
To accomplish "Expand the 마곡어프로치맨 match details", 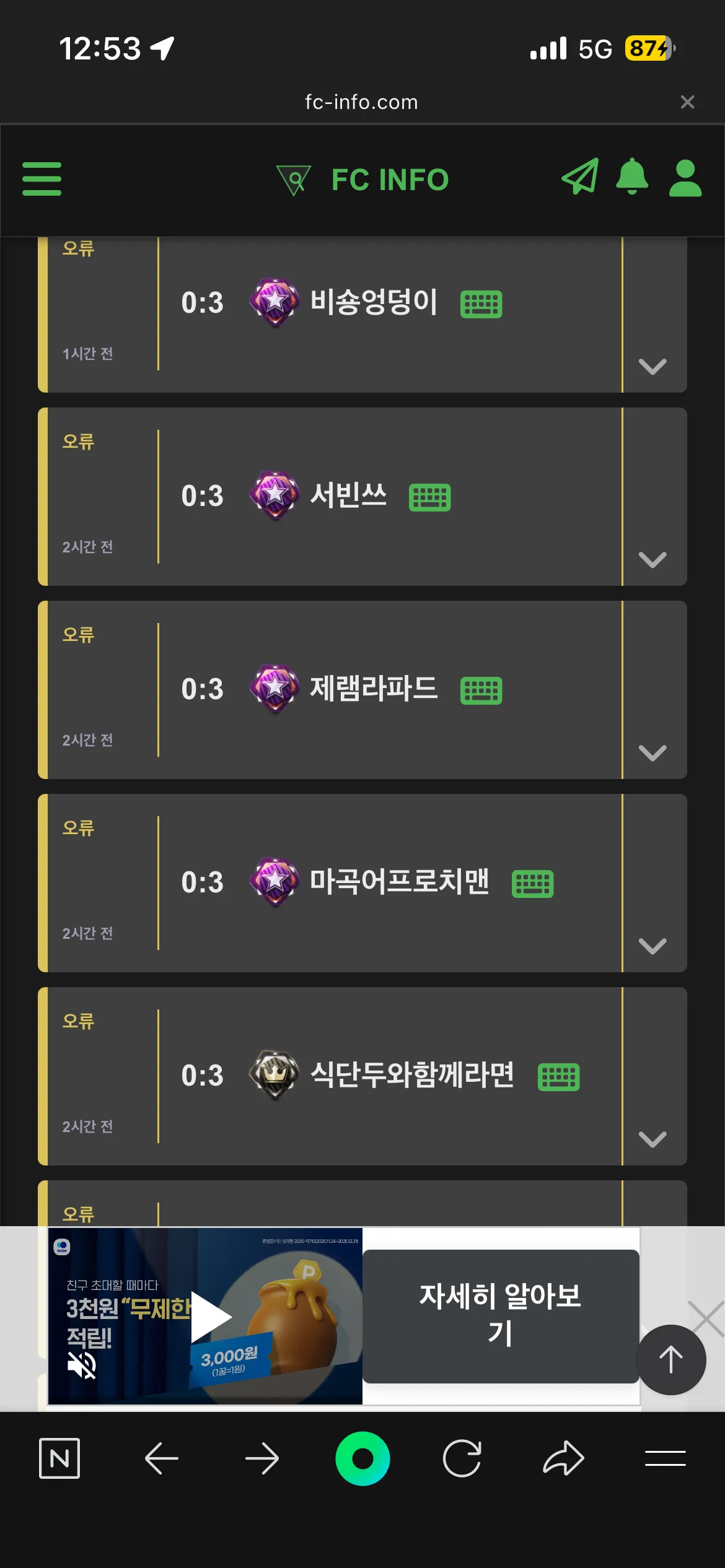I will [x=652, y=946].
